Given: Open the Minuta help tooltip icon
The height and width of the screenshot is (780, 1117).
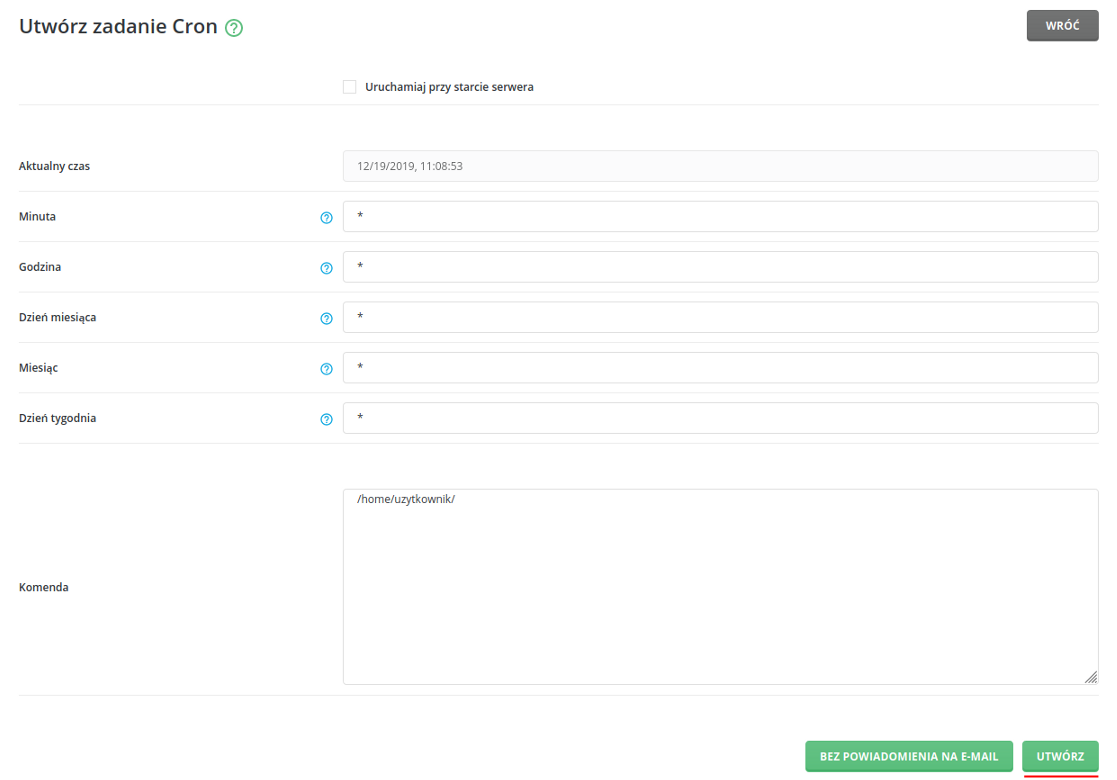Looking at the screenshot, I should [x=326, y=218].
